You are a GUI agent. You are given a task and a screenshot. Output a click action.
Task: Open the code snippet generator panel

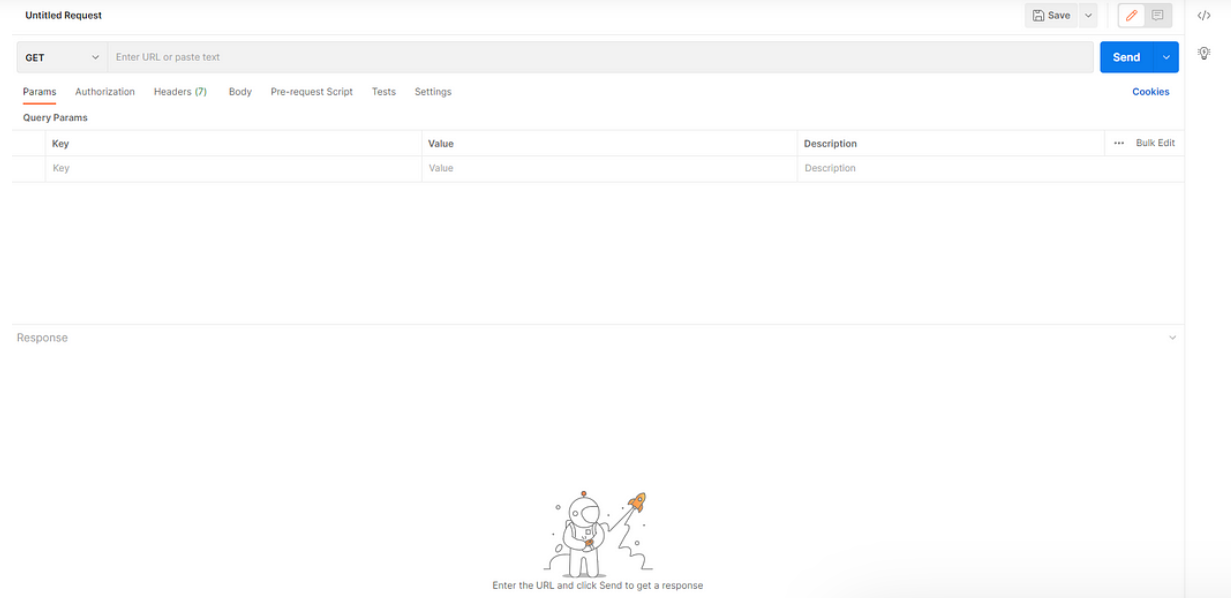pyautogui.click(x=1206, y=15)
